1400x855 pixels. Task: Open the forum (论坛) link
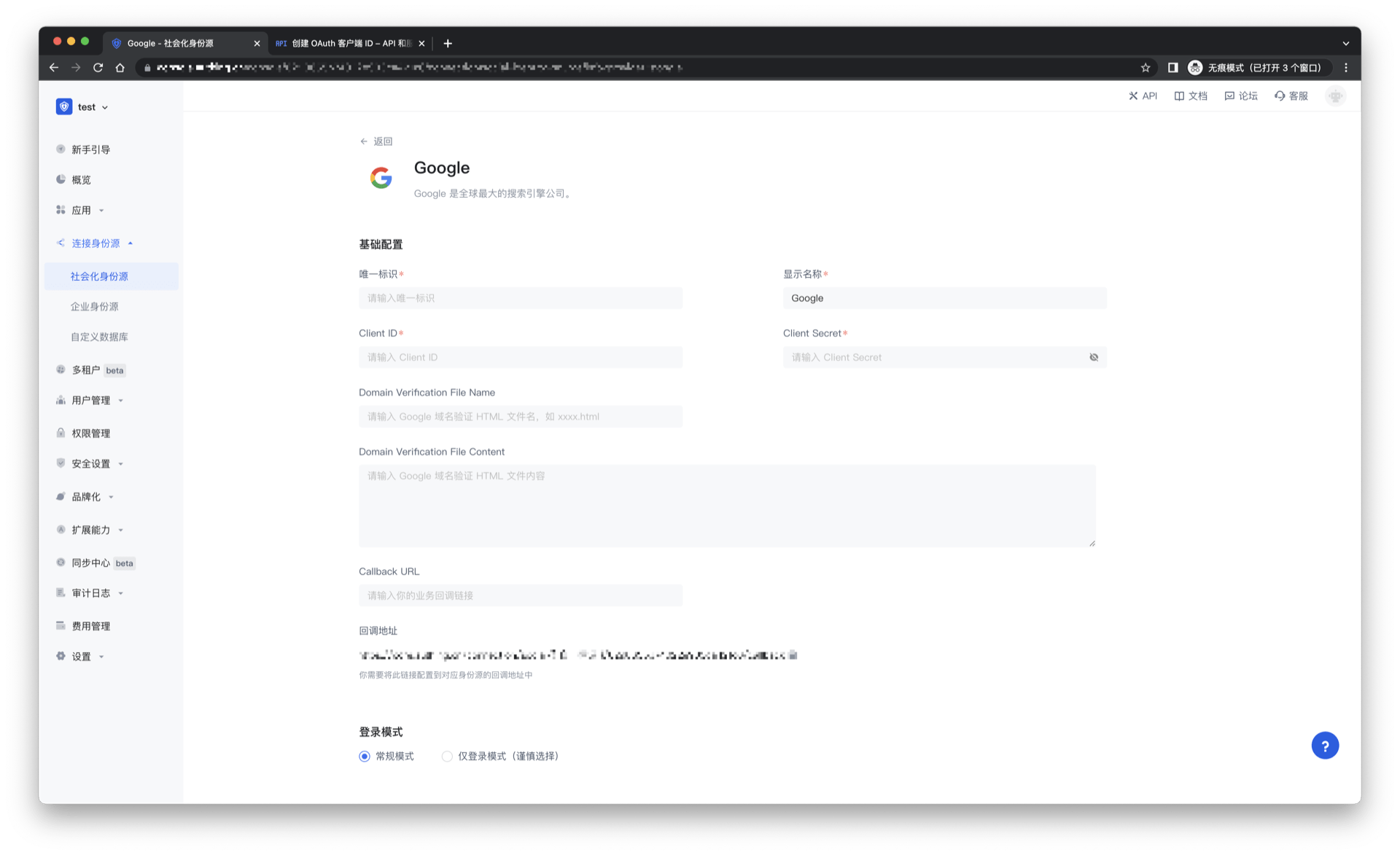pyautogui.click(x=1241, y=96)
